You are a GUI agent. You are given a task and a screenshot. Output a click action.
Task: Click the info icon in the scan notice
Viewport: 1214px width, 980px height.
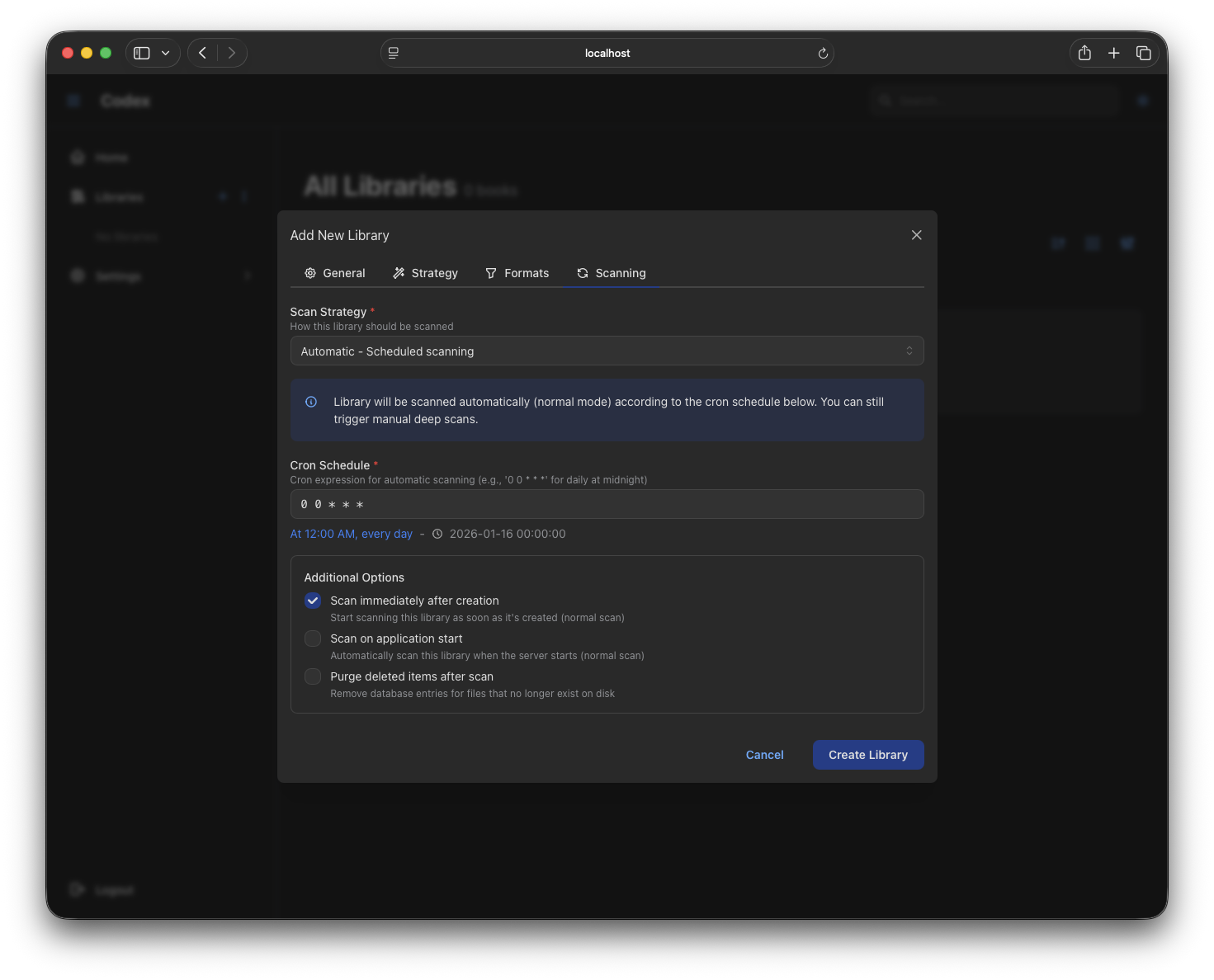pos(311,402)
